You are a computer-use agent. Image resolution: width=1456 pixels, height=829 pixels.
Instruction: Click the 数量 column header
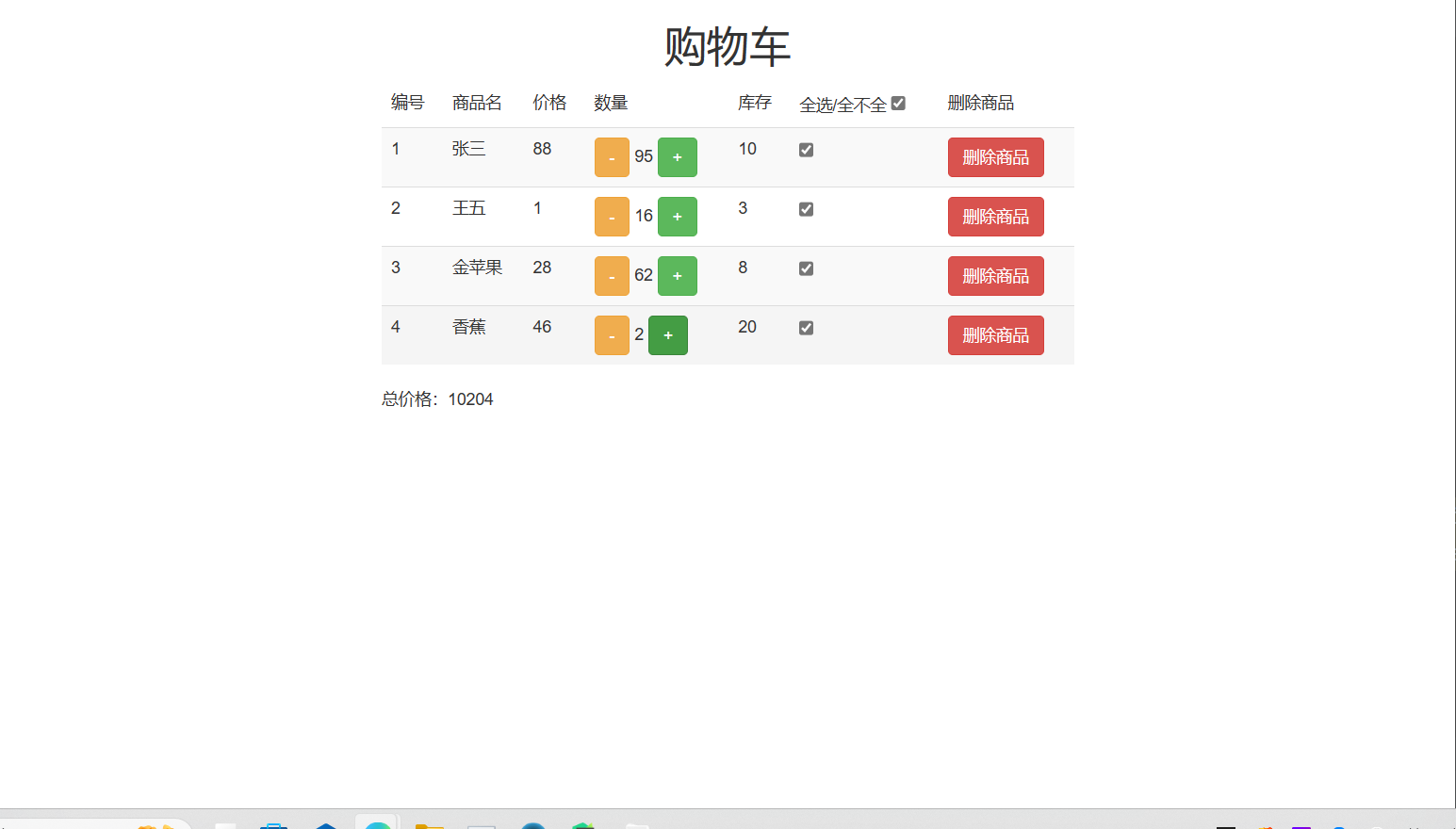click(x=611, y=103)
